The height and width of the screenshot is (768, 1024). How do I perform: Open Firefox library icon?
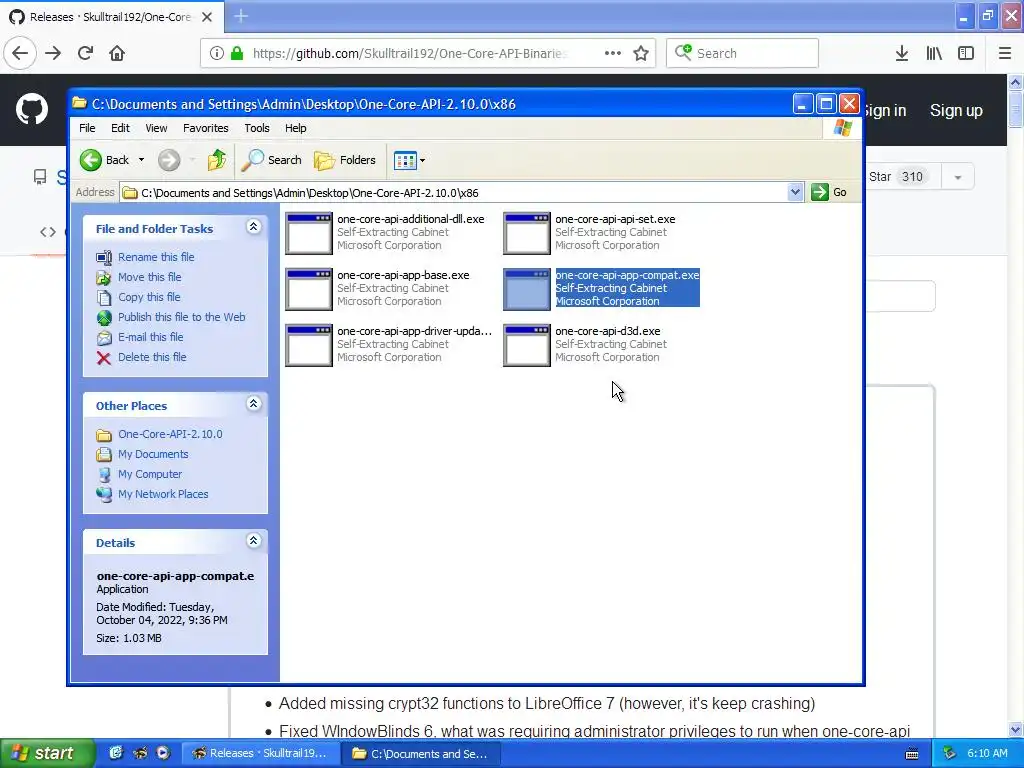[x=934, y=53]
